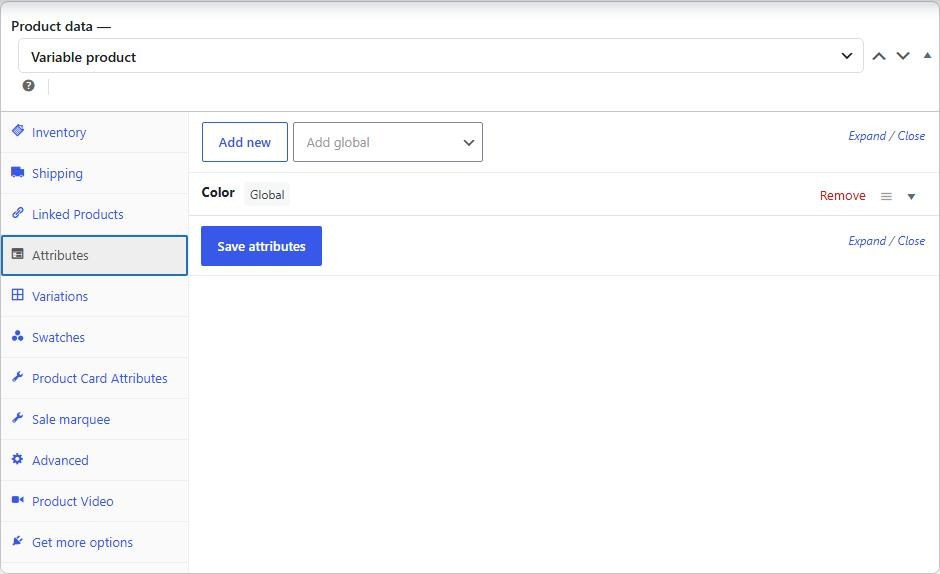Click the Advanced gear icon

point(18,459)
